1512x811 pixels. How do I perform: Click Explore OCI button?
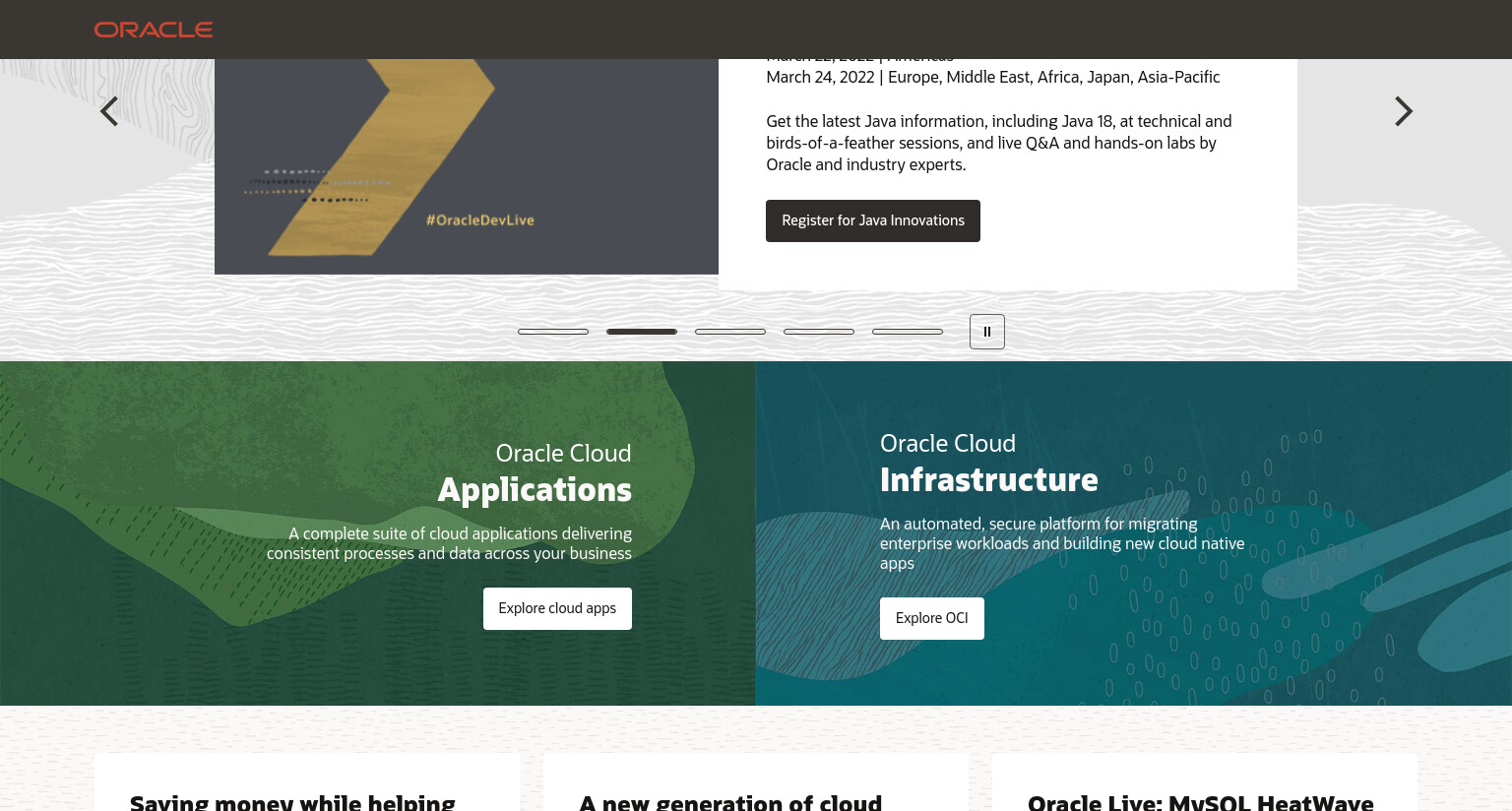(932, 618)
